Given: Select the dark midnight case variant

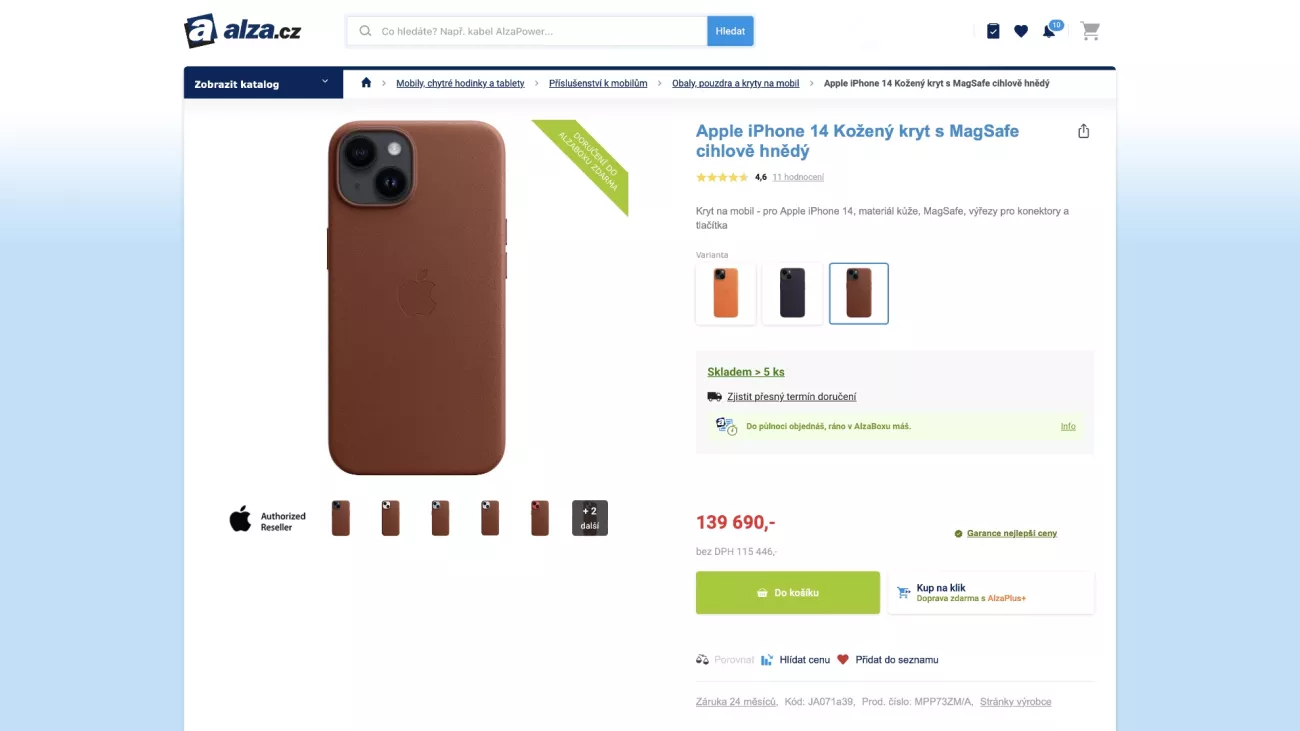Looking at the screenshot, I should tap(792, 293).
